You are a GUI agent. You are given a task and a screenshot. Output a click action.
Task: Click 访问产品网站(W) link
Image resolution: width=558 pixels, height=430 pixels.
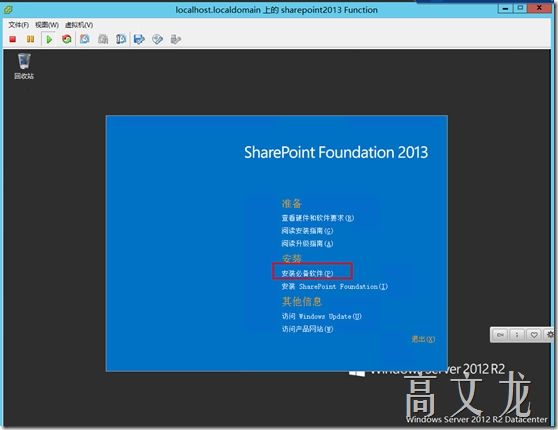coord(307,329)
